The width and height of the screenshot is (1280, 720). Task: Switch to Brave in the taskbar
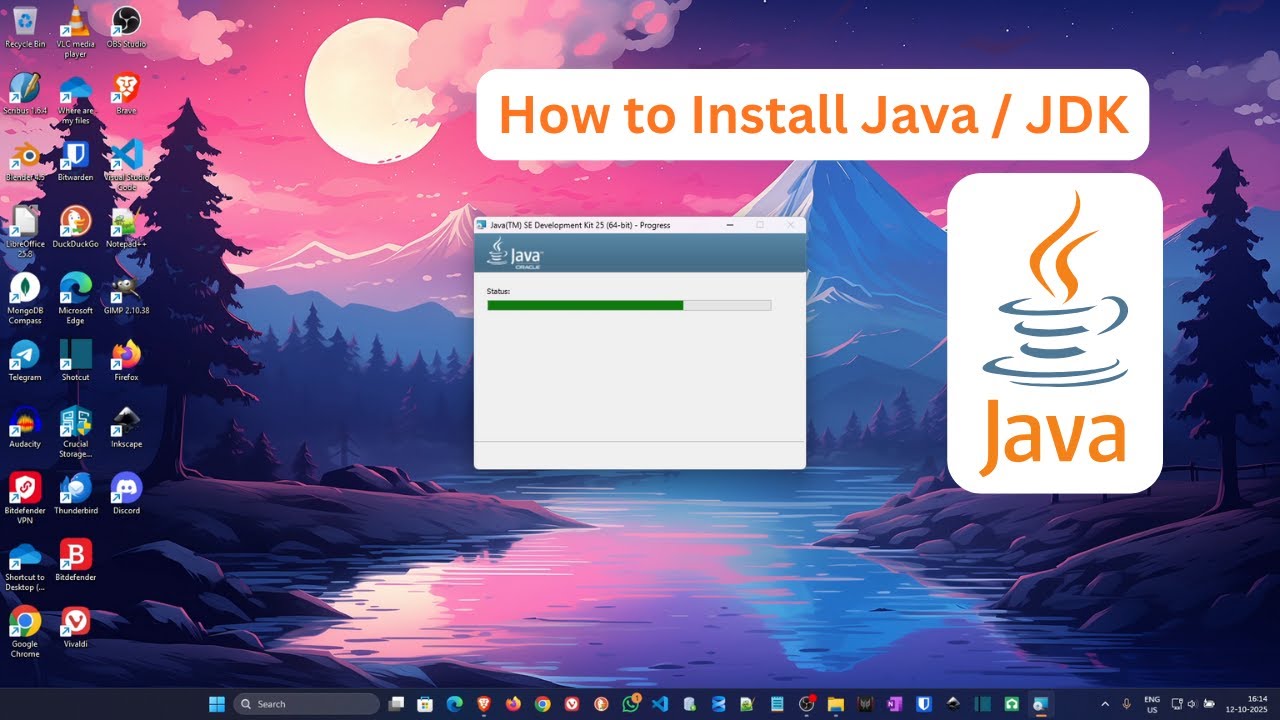(484, 704)
